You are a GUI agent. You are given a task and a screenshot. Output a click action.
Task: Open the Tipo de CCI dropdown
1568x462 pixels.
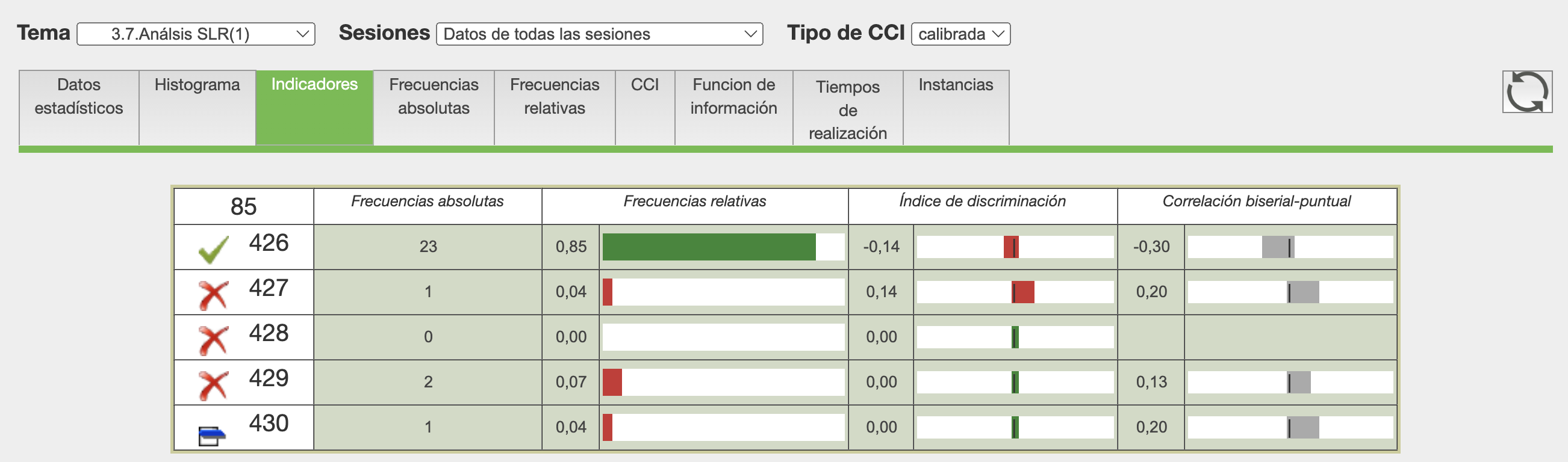[960, 34]
